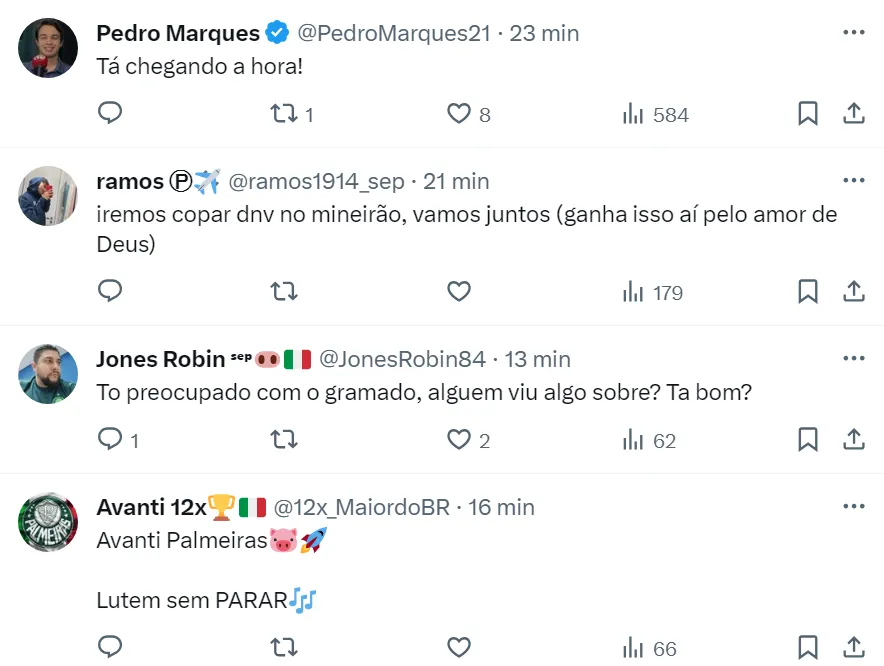
Task: Open more options on Jones Robin's tweet
Action: pos(853,359)
